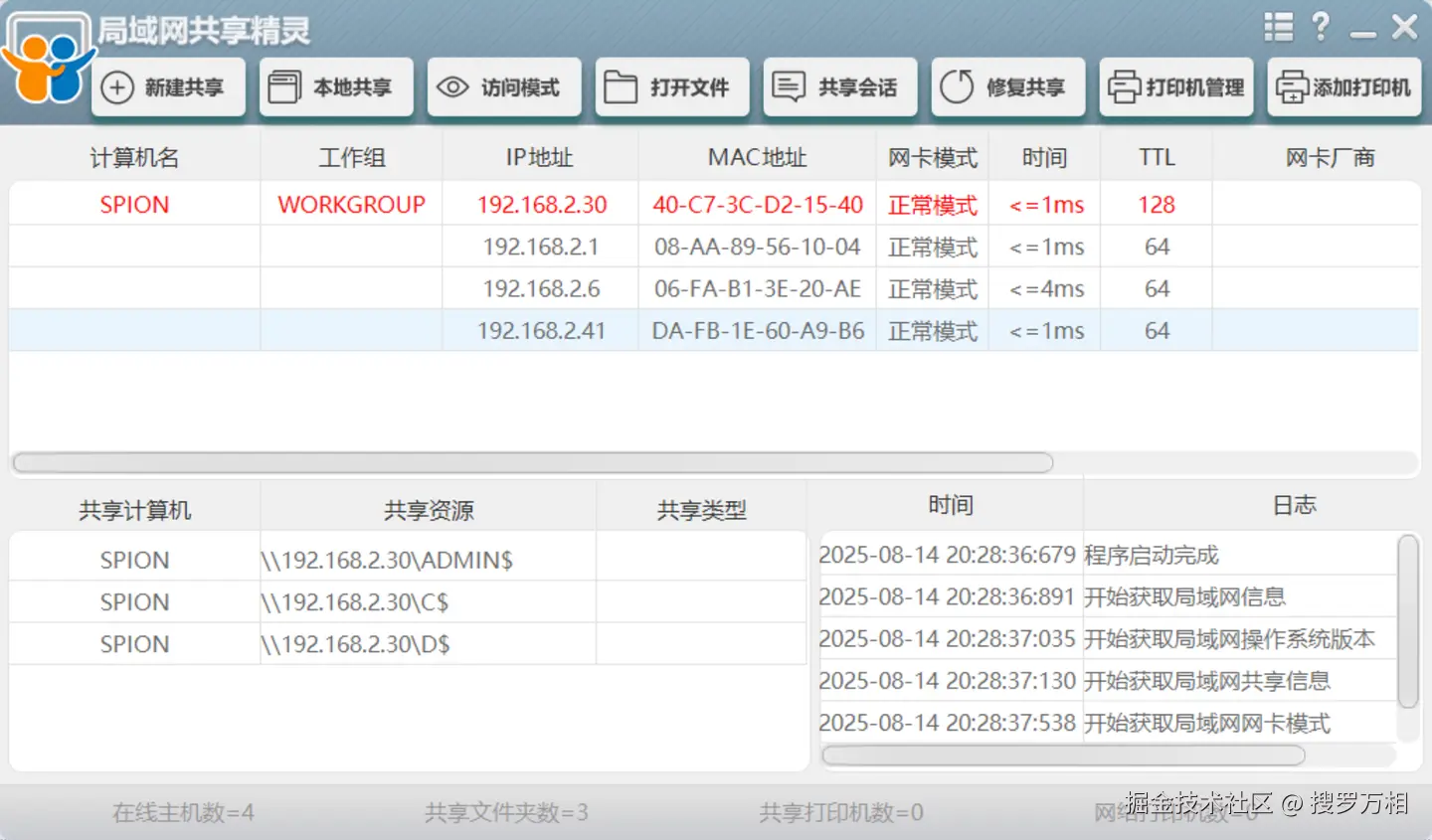Click MAC address 40-C7-3C-D2-15-40
This screenshot has width=1432, height=840.
[x=758, y=205]
